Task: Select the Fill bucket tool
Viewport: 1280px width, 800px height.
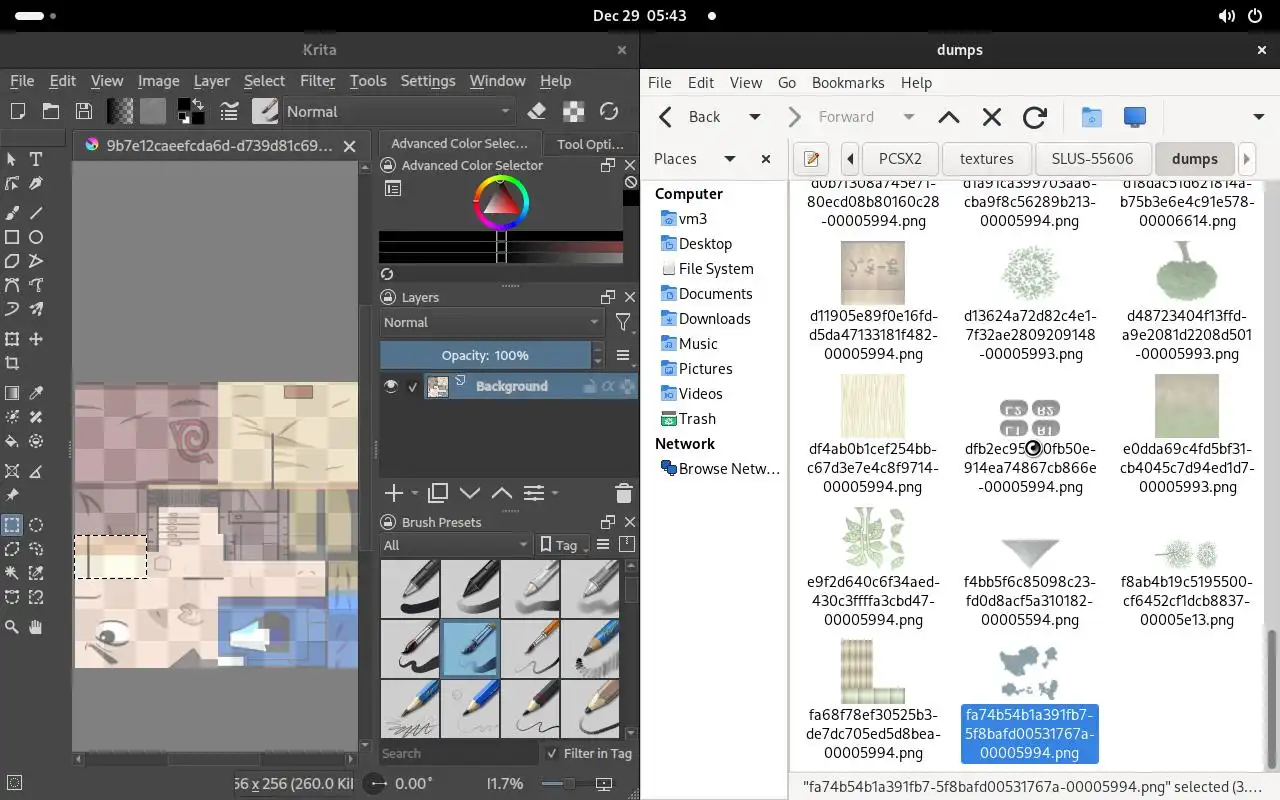Action: (x=12, y=441)
